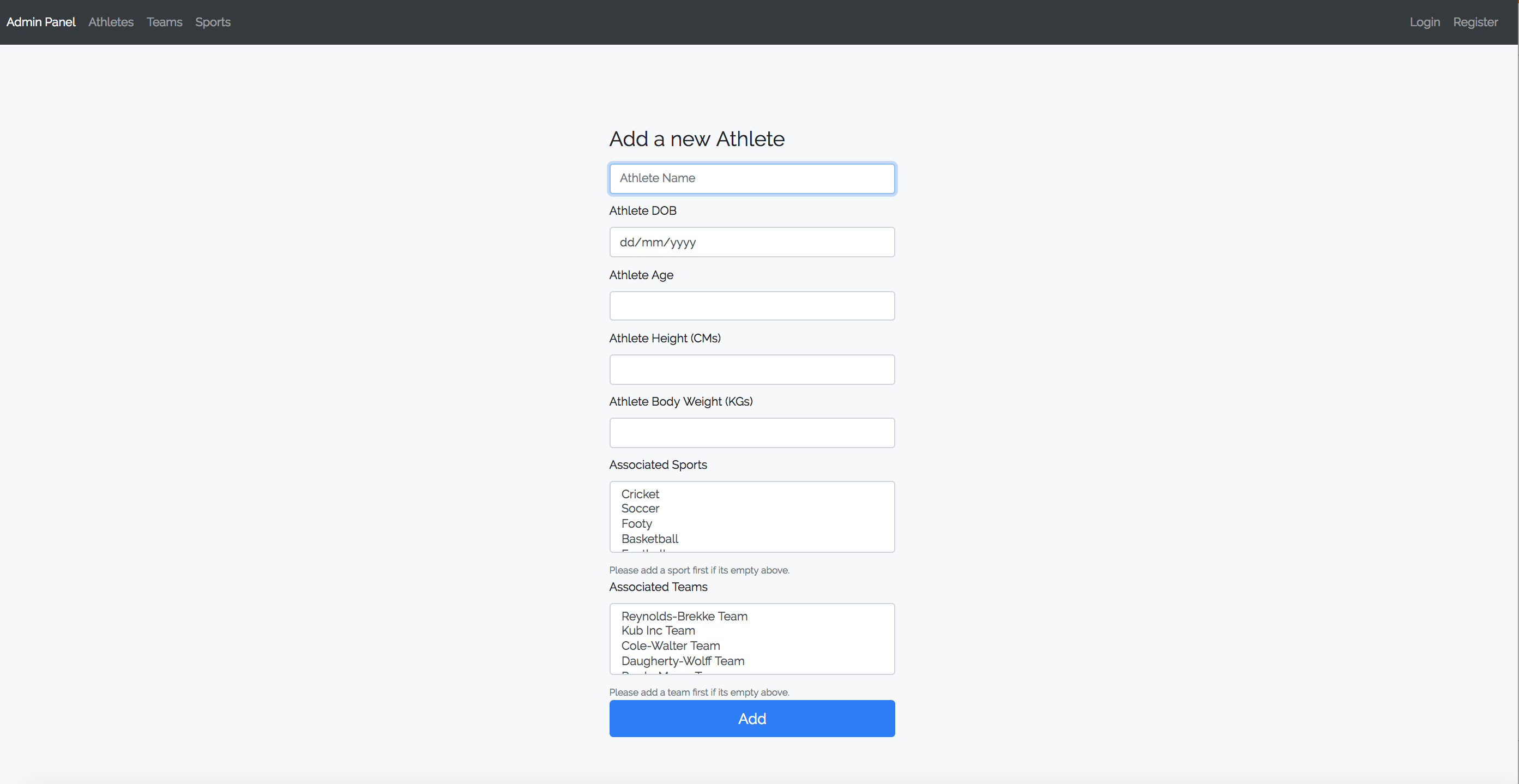Viewport: 1519px width, 784px height.
Task: Click the Athlete Name input field
Action: pos(752,178)
